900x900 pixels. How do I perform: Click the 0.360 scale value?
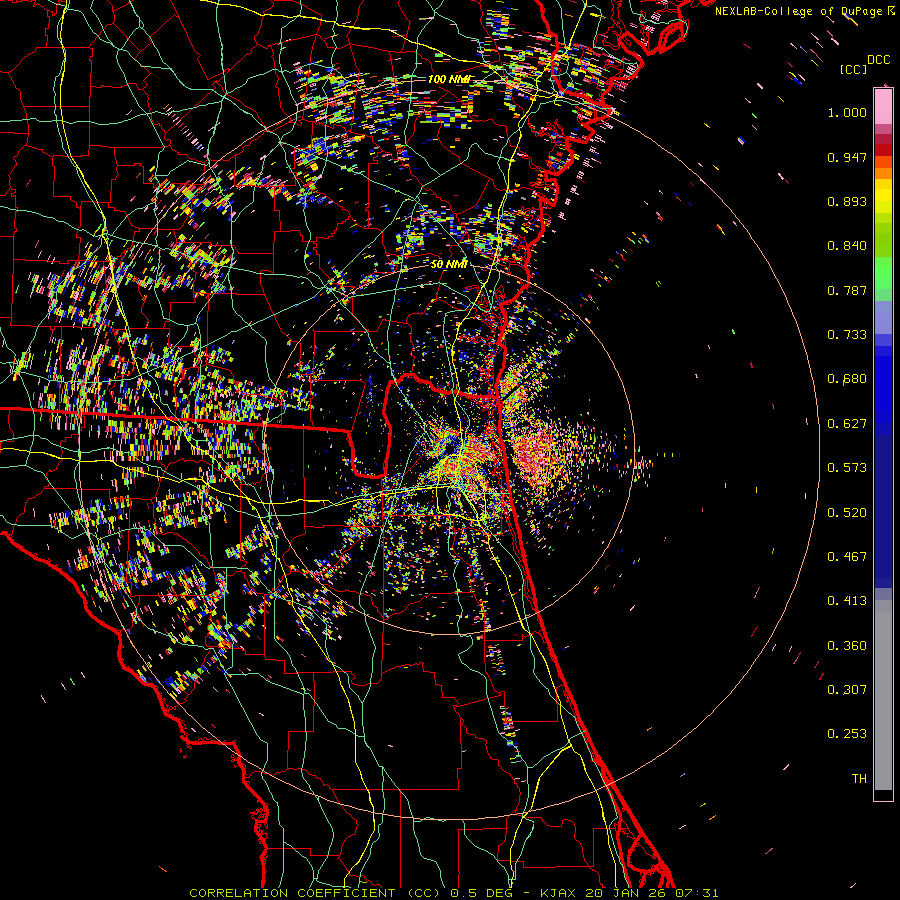click(x=847, y=646)
